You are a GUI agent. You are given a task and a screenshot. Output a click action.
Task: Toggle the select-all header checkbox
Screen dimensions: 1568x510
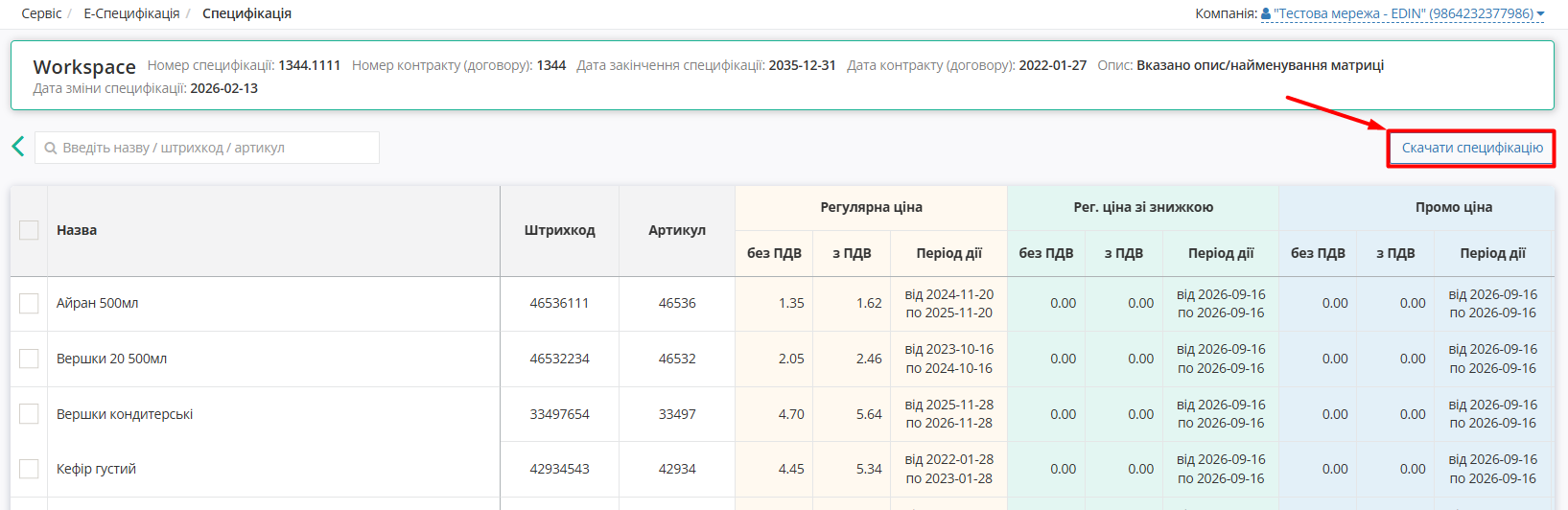pos(29,230)
